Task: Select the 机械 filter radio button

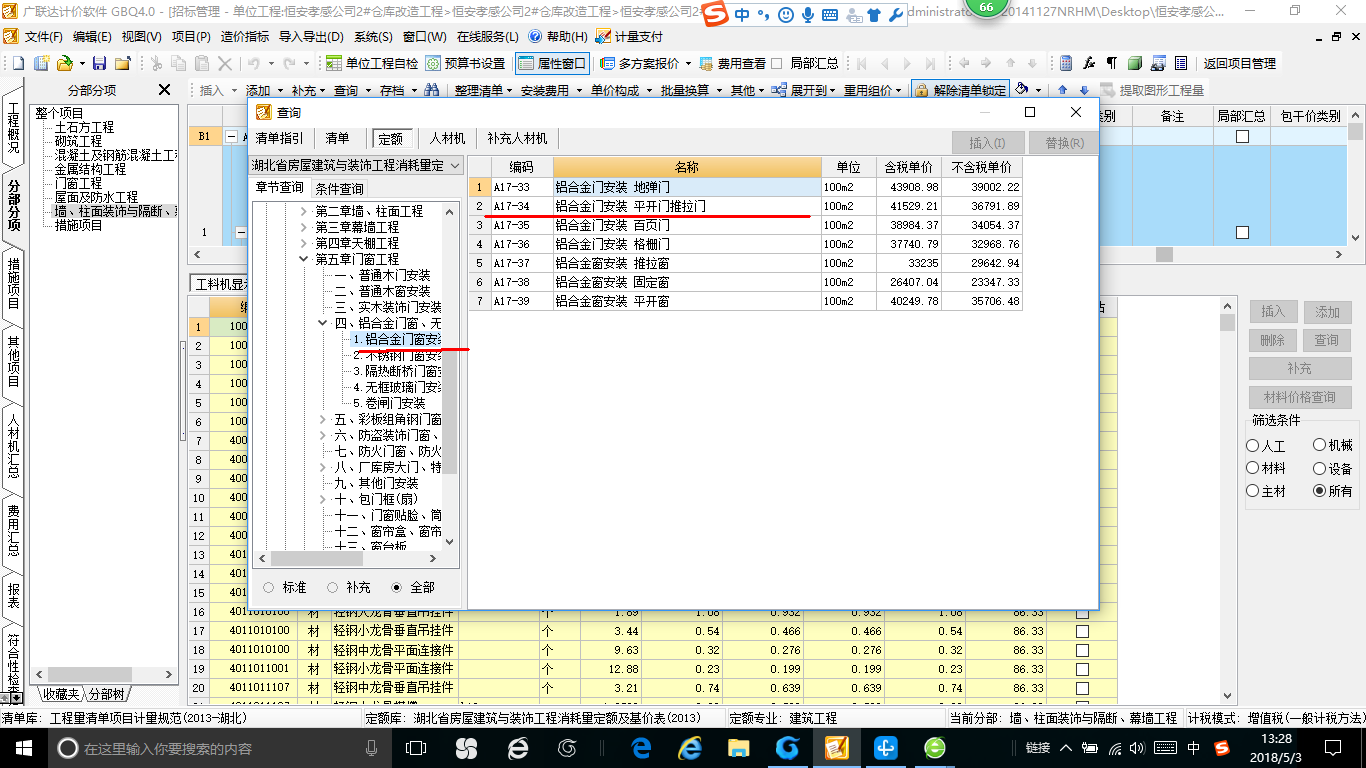Action: [1320, 445]
